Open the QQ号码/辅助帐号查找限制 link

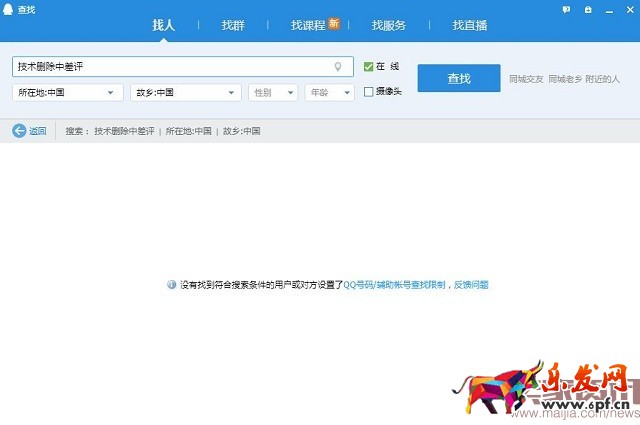(x=394, y=285)
